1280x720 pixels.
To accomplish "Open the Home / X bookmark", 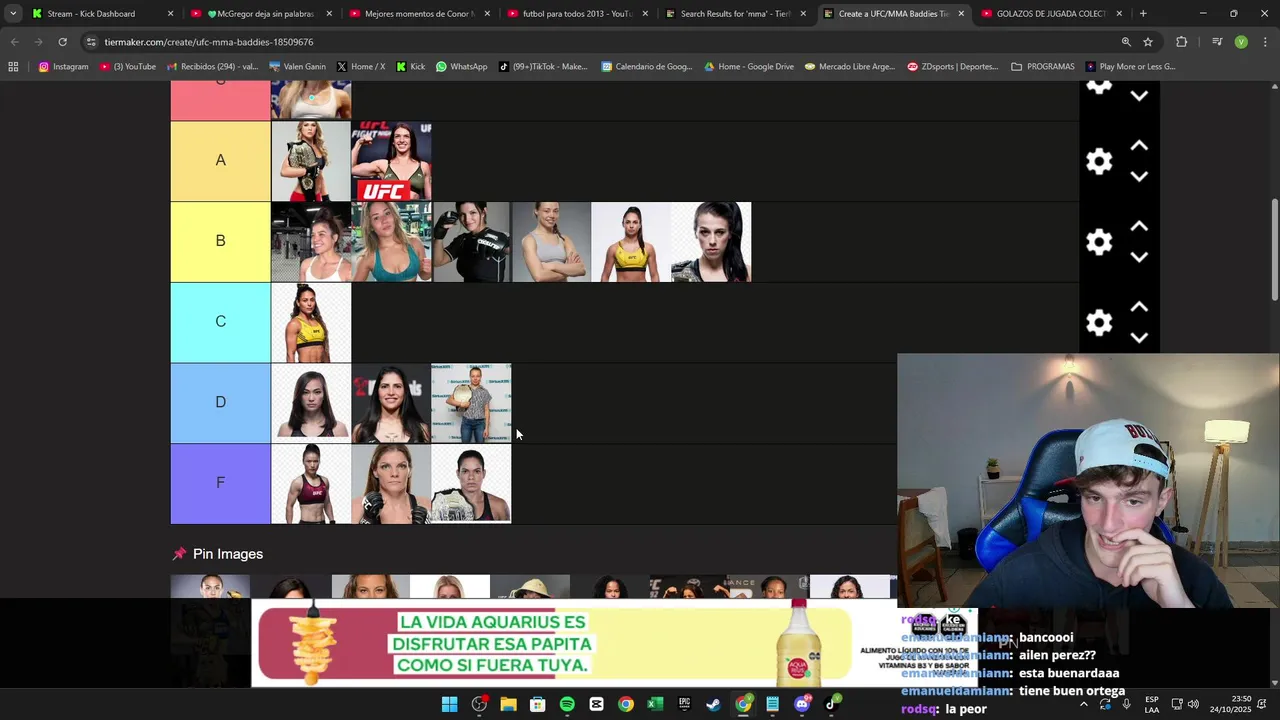I will coord(361,67).
